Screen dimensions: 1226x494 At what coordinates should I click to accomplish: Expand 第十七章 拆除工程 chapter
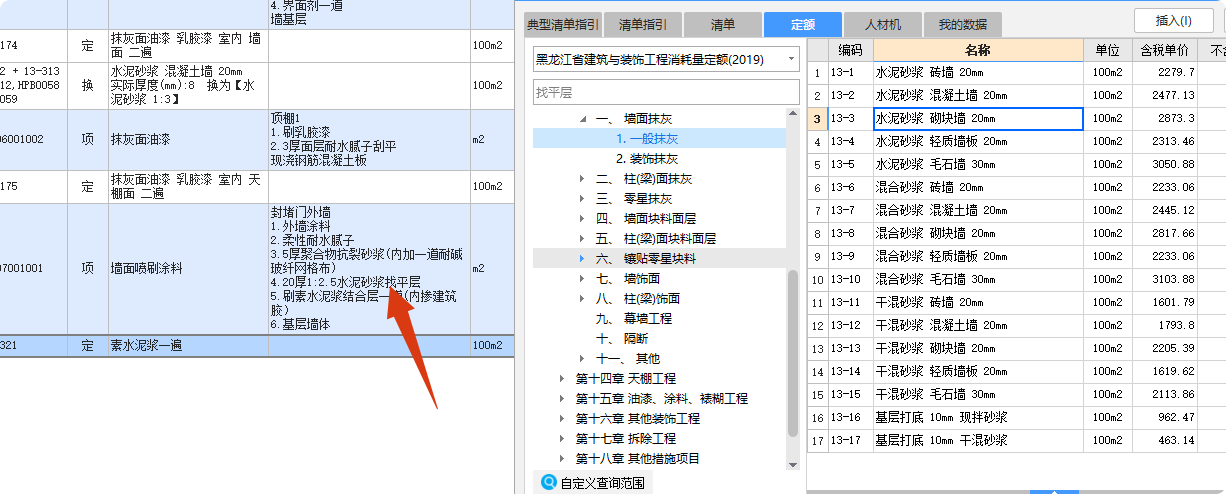(563, 439)
